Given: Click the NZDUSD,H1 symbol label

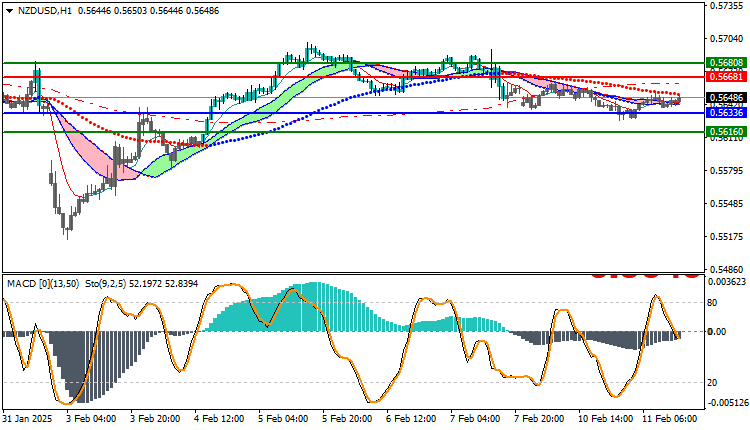Looking at the screenshot, I should click(x=45, y=11).
